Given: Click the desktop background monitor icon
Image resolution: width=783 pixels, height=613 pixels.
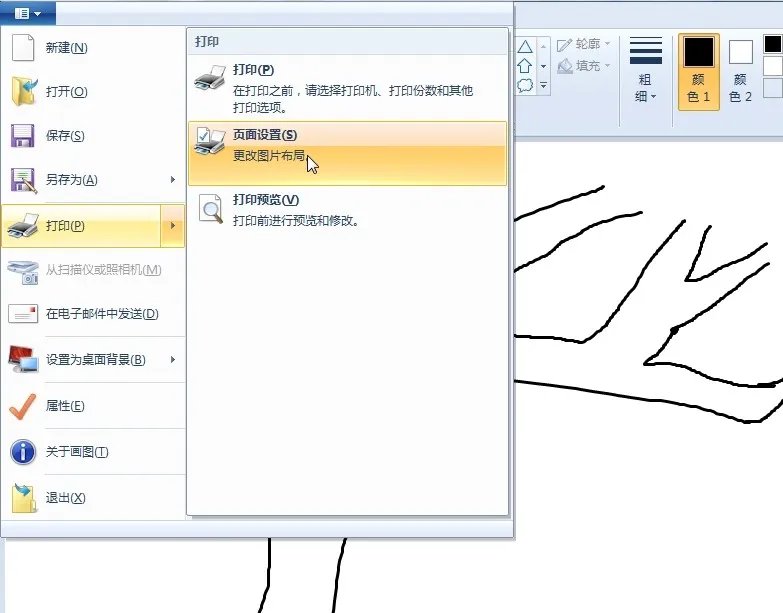Looking at the screenshot, I should pyautogui.click(x=23, y=359).
